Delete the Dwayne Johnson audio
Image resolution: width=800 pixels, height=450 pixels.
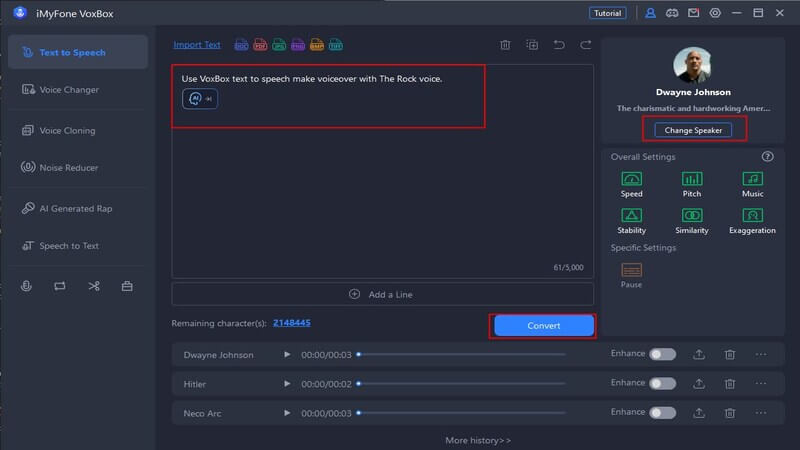730,354
